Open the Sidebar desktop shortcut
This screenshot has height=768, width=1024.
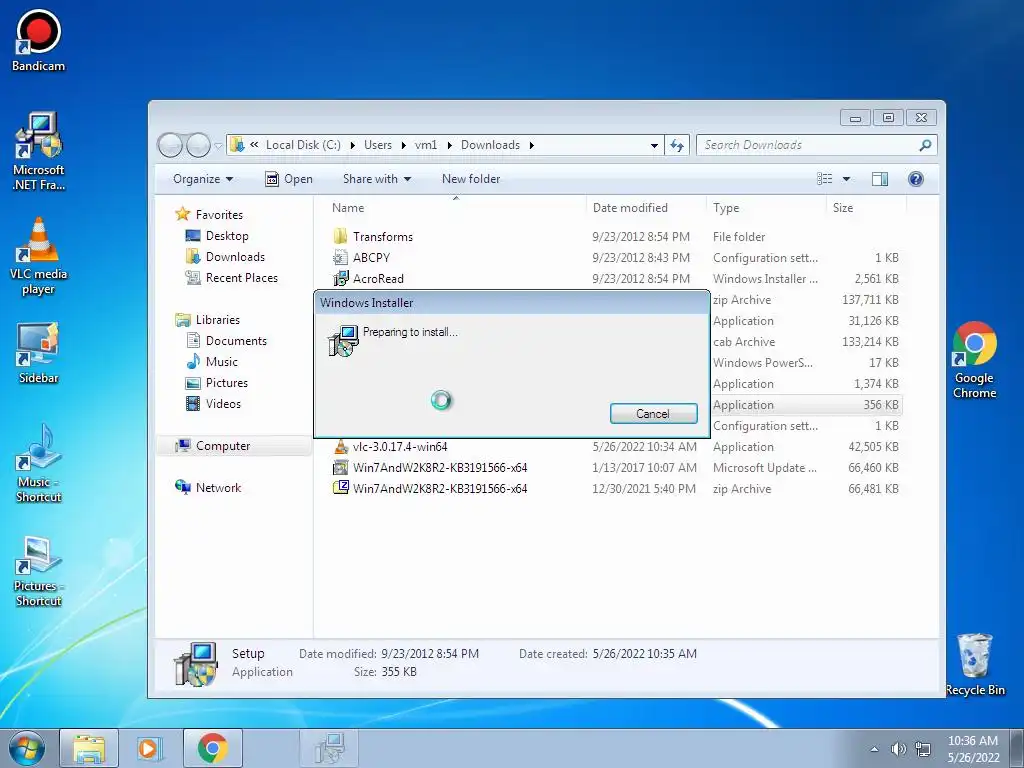pyautogui.click(x=38, y=353)
